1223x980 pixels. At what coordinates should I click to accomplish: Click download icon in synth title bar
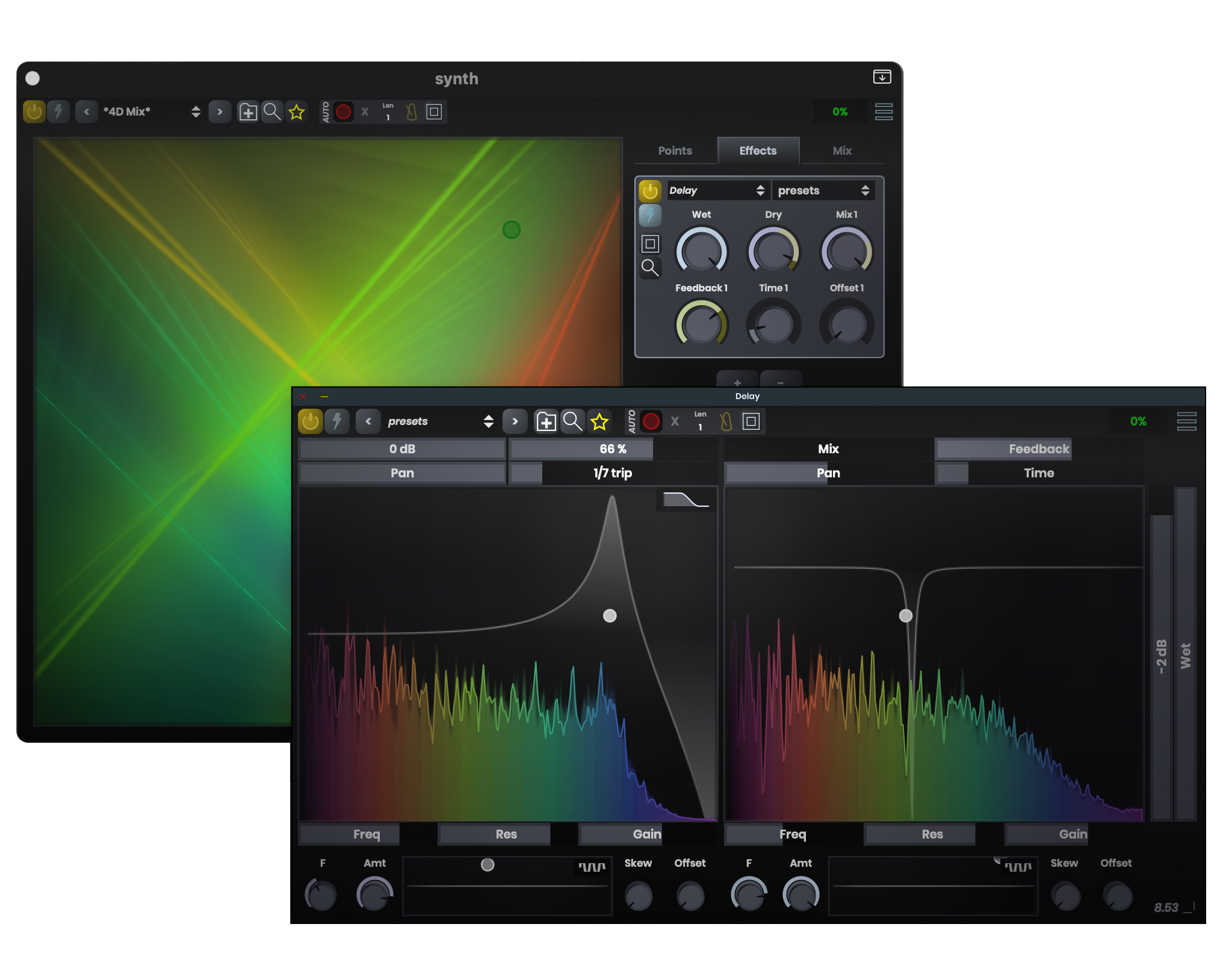tap(882, 76)
